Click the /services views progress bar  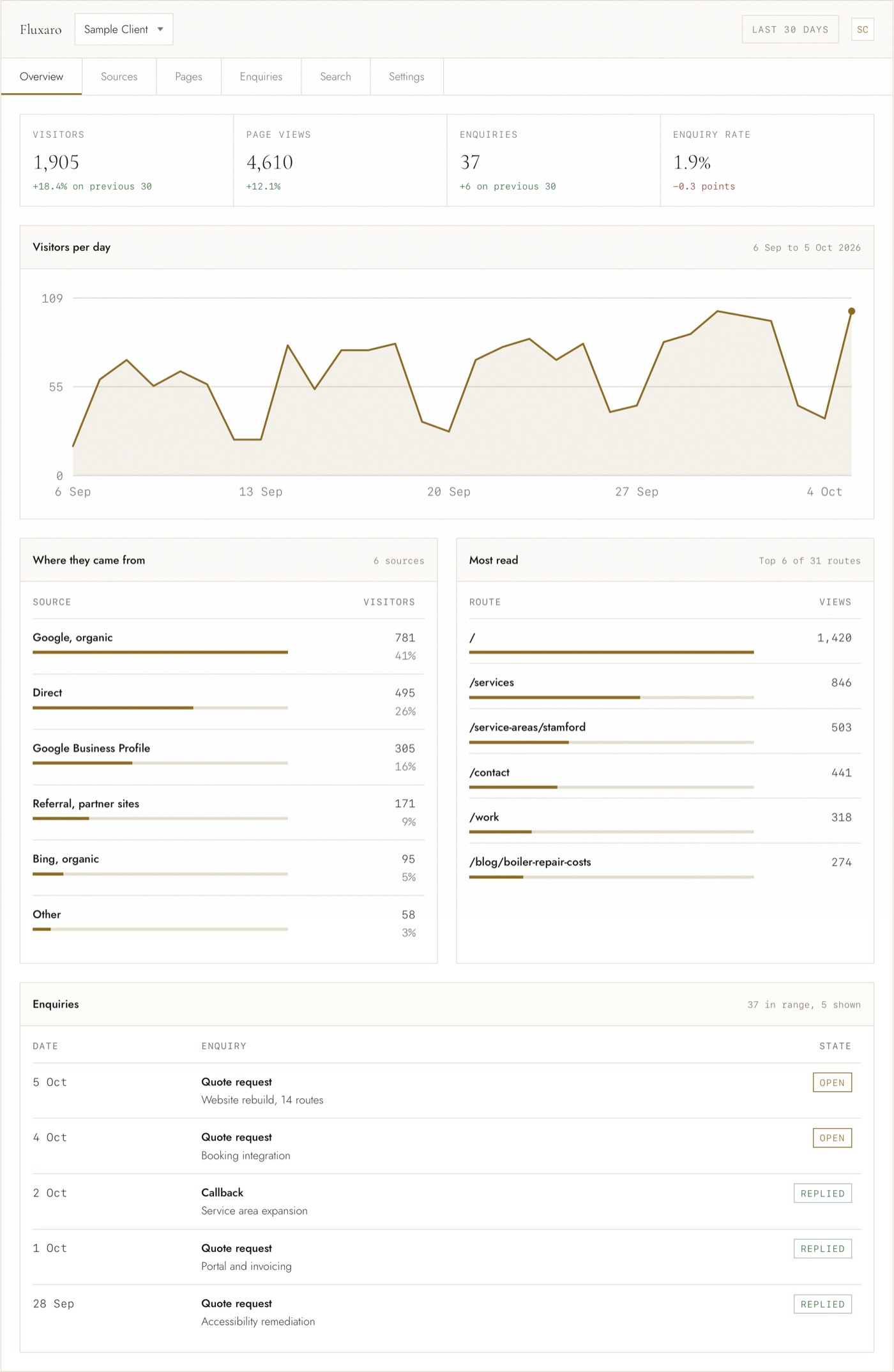tap(611, 698)
